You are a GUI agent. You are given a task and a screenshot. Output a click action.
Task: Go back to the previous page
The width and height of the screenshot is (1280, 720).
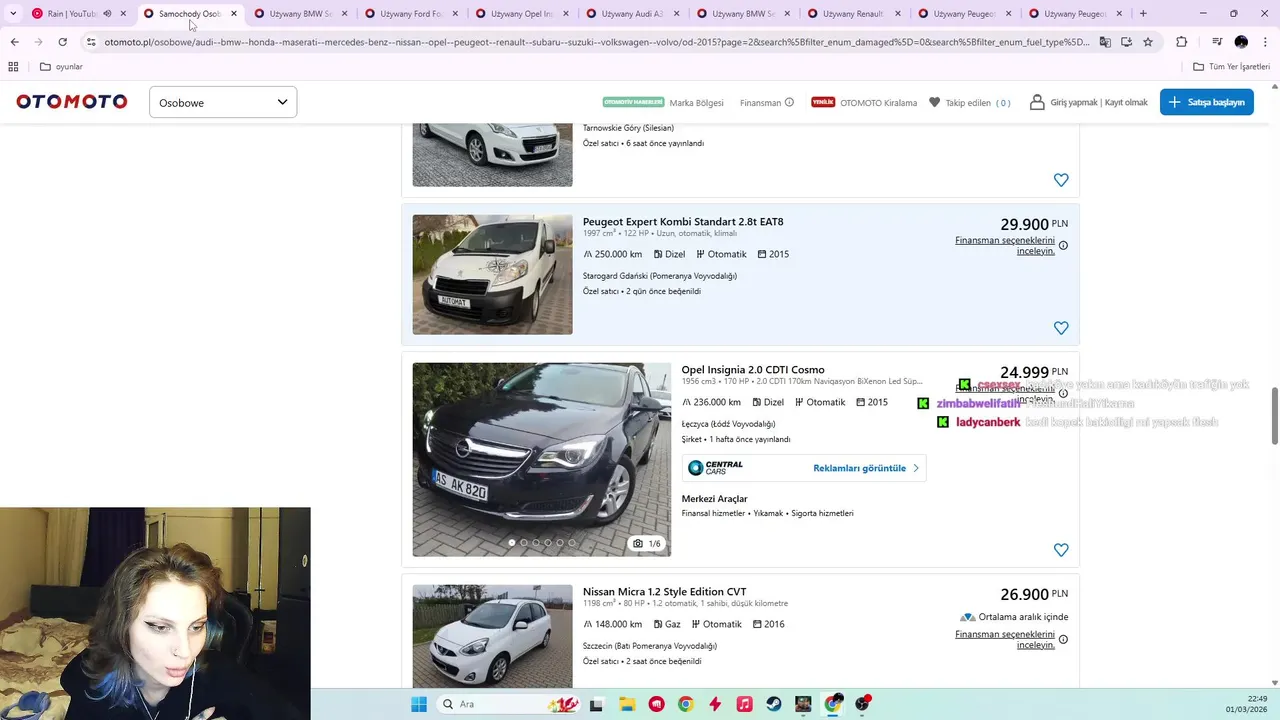(14, 42)
